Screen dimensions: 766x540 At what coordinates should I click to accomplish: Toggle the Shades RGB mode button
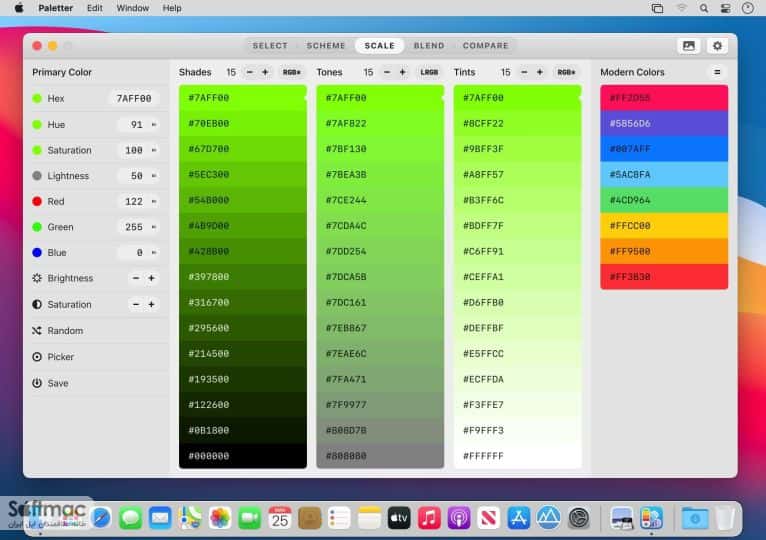291,72
